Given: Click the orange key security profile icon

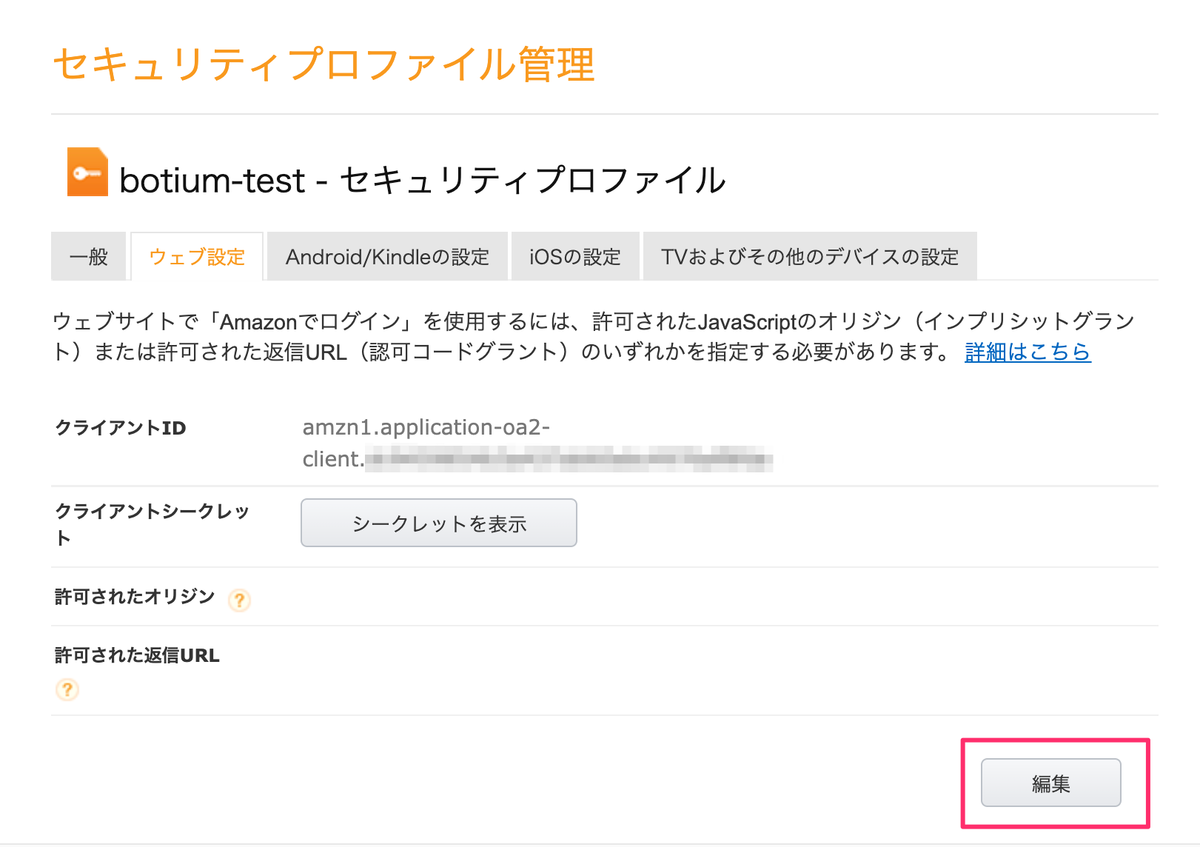Looking at the screenshot, I should coord(87,172).
